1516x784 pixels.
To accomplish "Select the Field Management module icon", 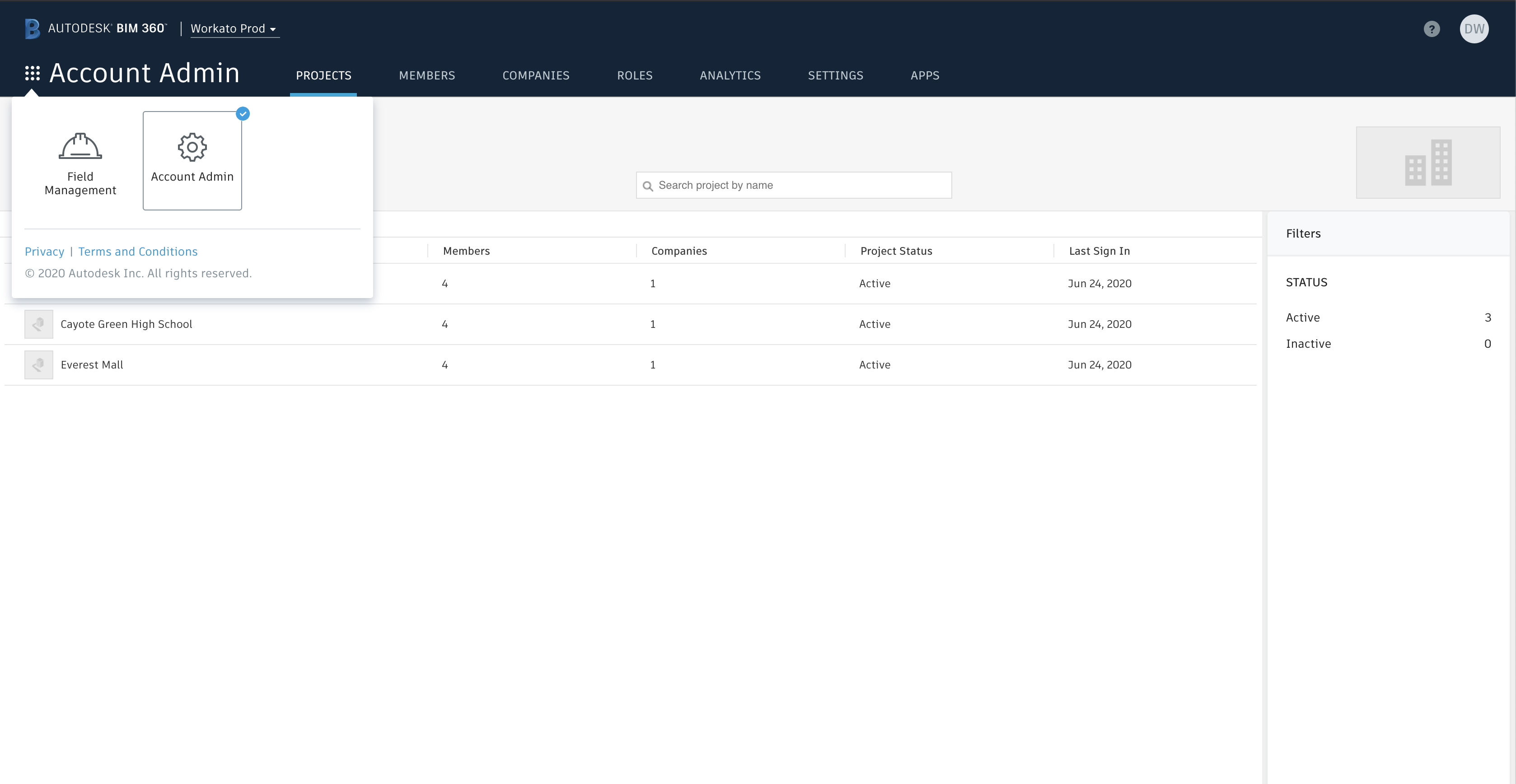I will tap(80, 146).
